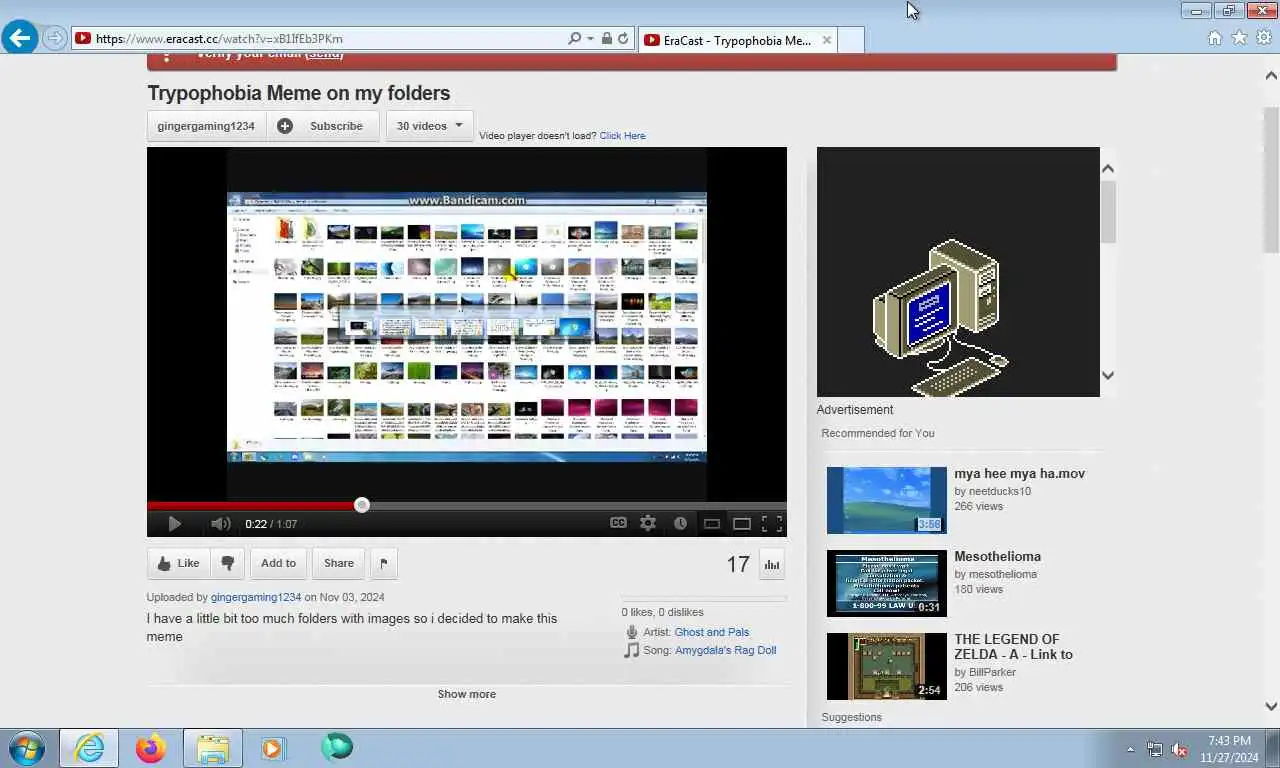The image size is (1280, 768).
Task: Open the browser Home icon
Action: point(1214,38)
